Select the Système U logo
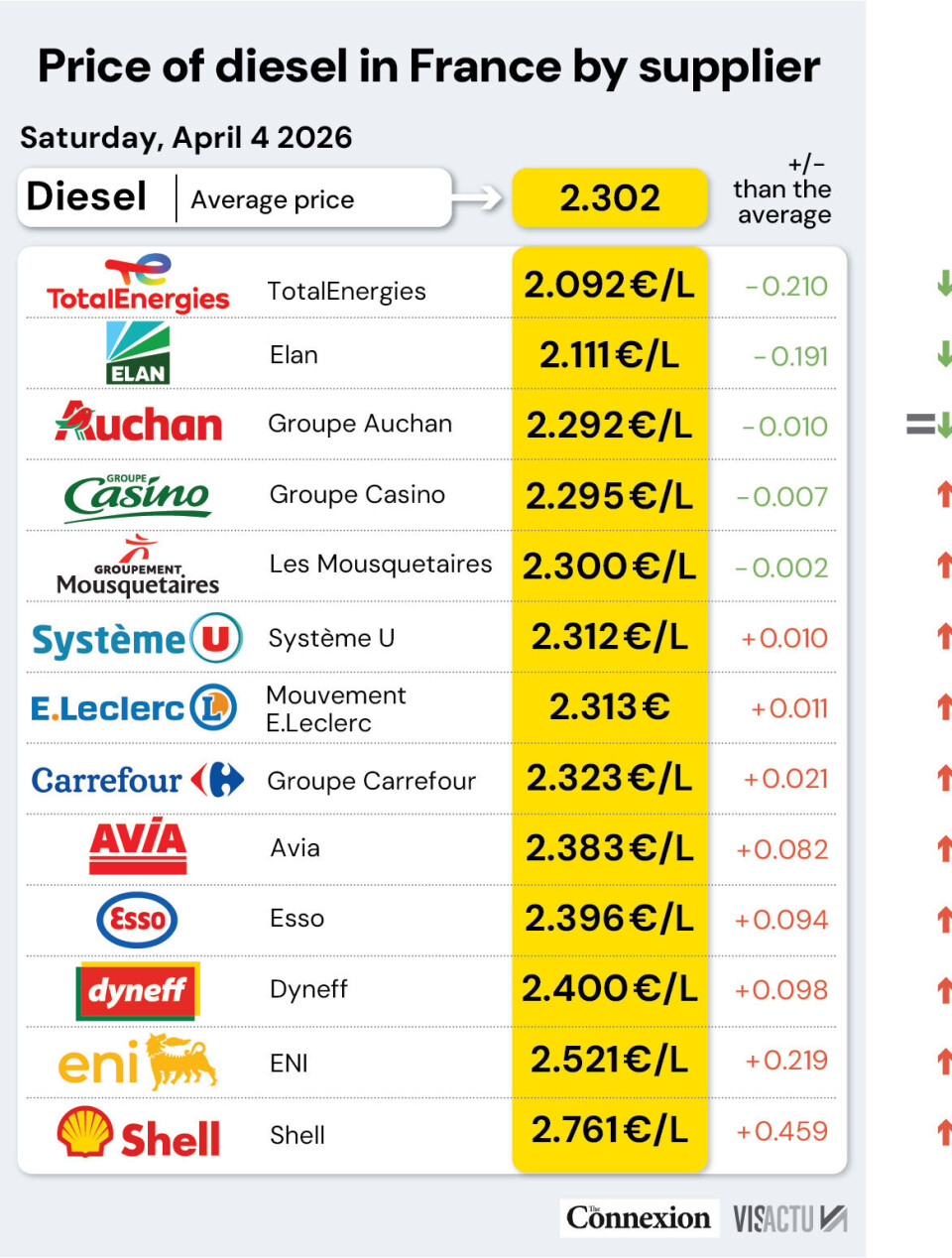Screen dimensions: 952x1258 pyautogui.click(x=138, y=638)
